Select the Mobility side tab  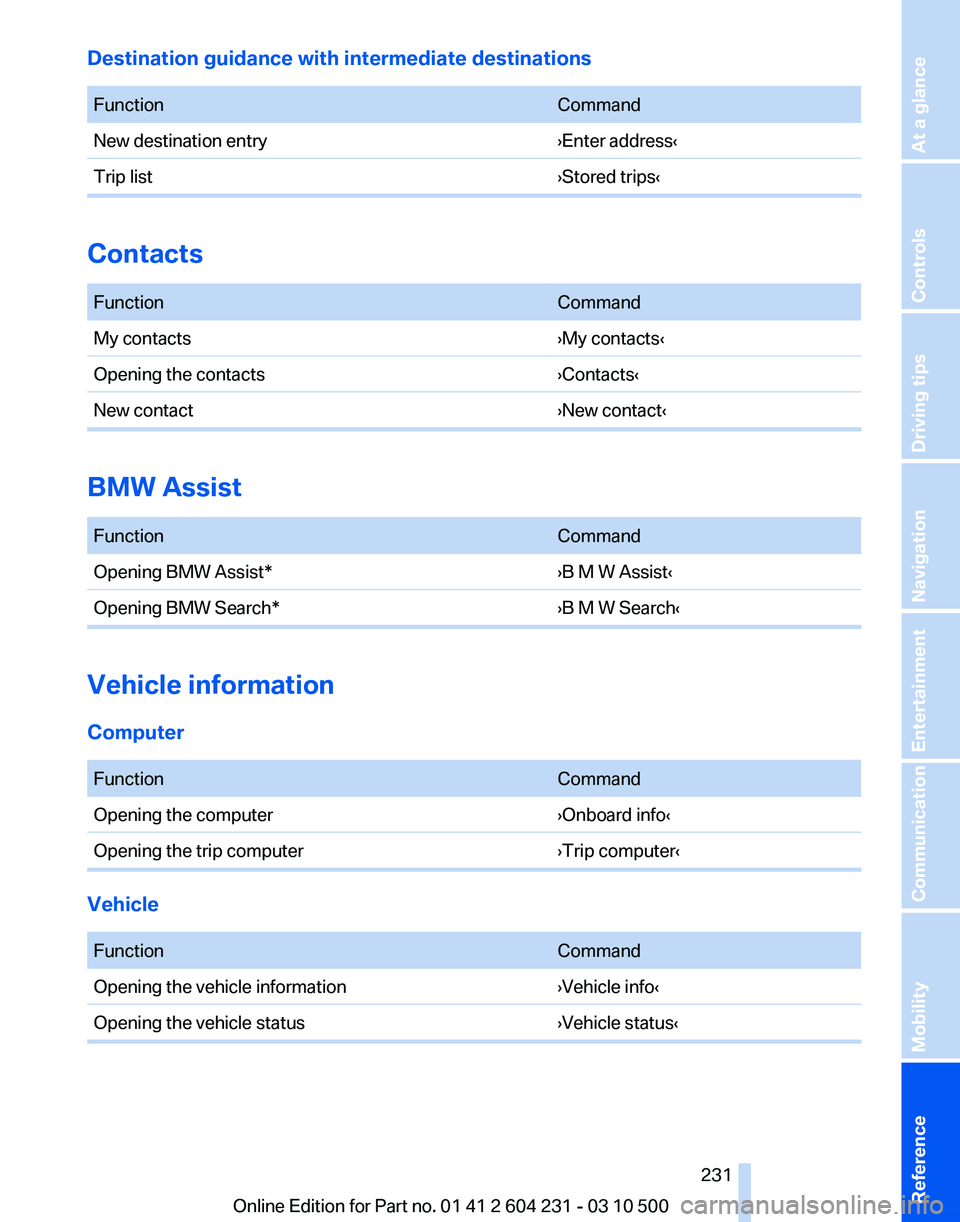tap(930, 985)
